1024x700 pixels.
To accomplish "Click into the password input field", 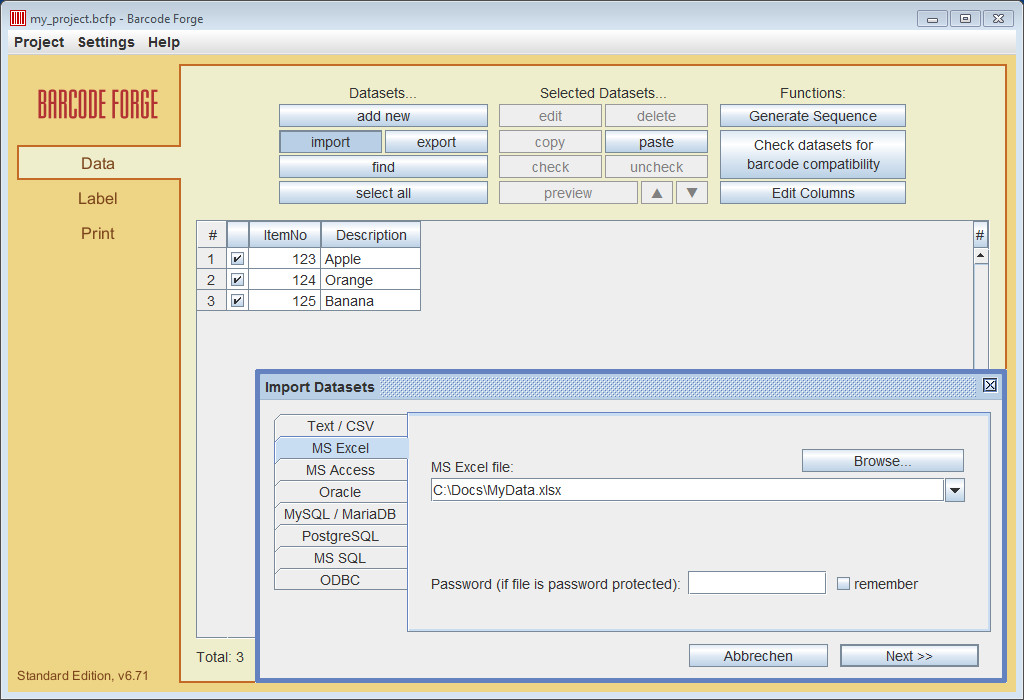I will (x=756, y=583).
